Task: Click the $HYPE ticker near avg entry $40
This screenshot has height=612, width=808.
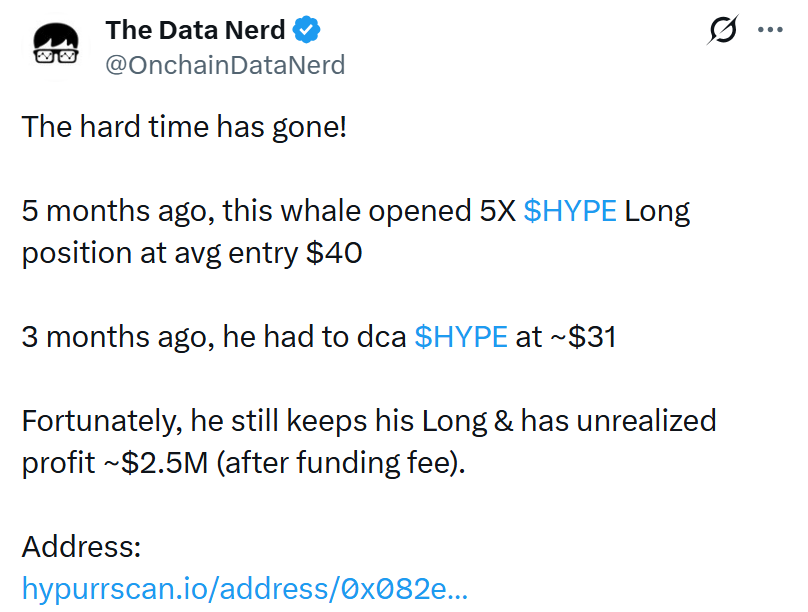Action: click(571, 210)
